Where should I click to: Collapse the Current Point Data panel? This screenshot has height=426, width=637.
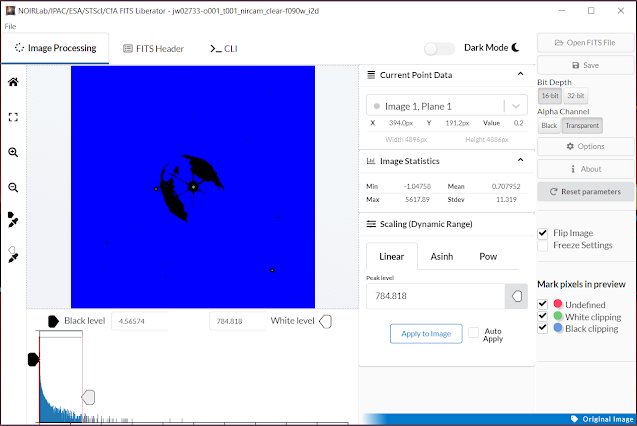point(520,74)
